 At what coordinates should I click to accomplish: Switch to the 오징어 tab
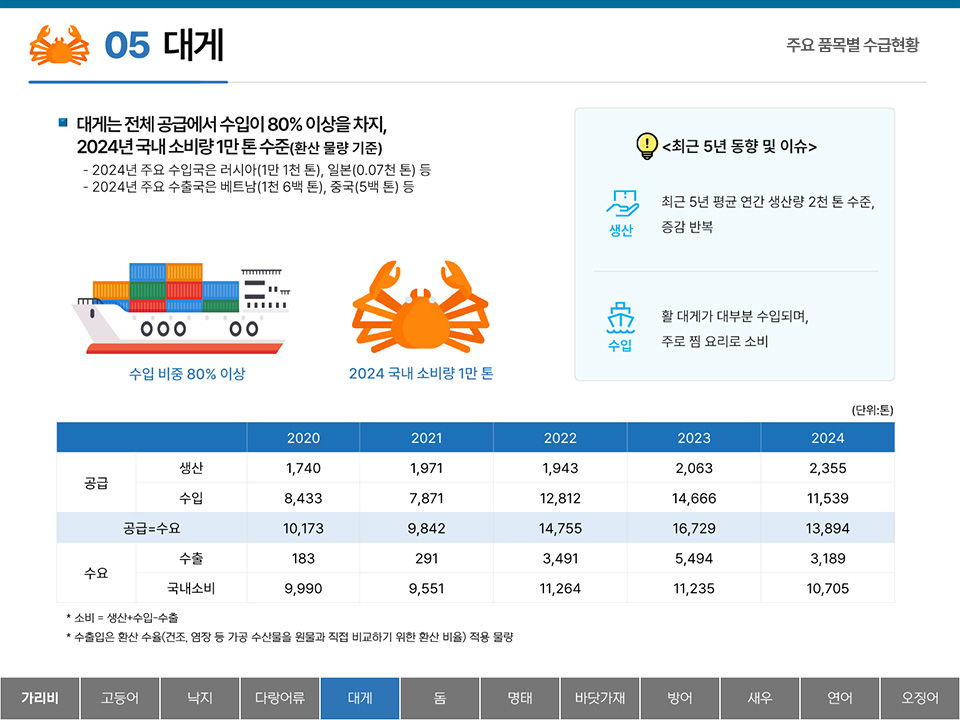[920, 698]
